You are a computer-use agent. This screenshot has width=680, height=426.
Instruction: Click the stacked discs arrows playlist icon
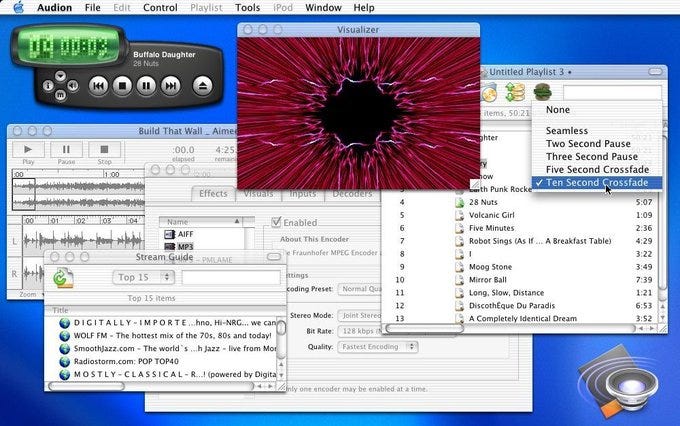(515, 92)
